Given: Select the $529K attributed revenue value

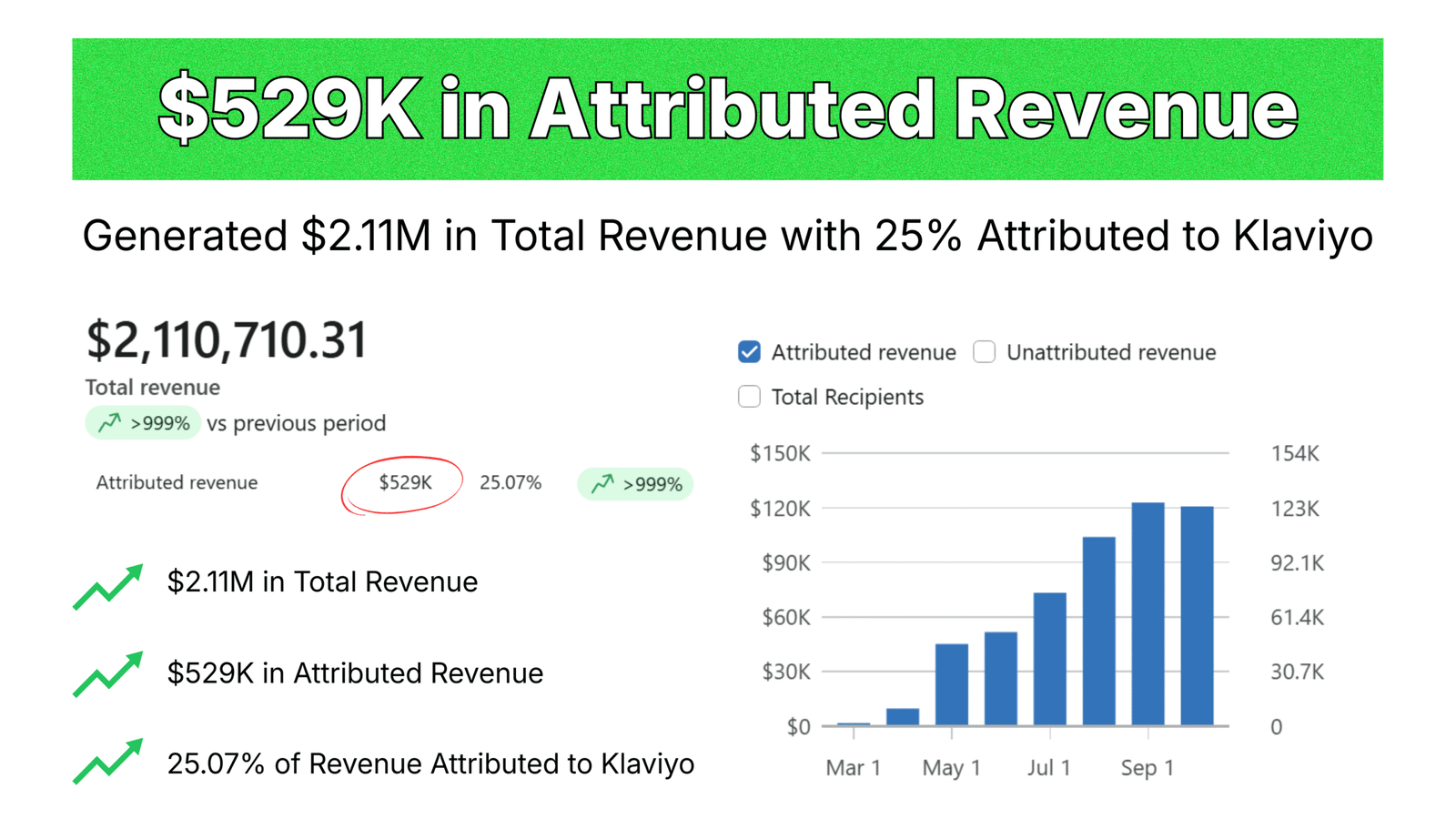Looking at the screenshot, I should [x=405, y=482].
